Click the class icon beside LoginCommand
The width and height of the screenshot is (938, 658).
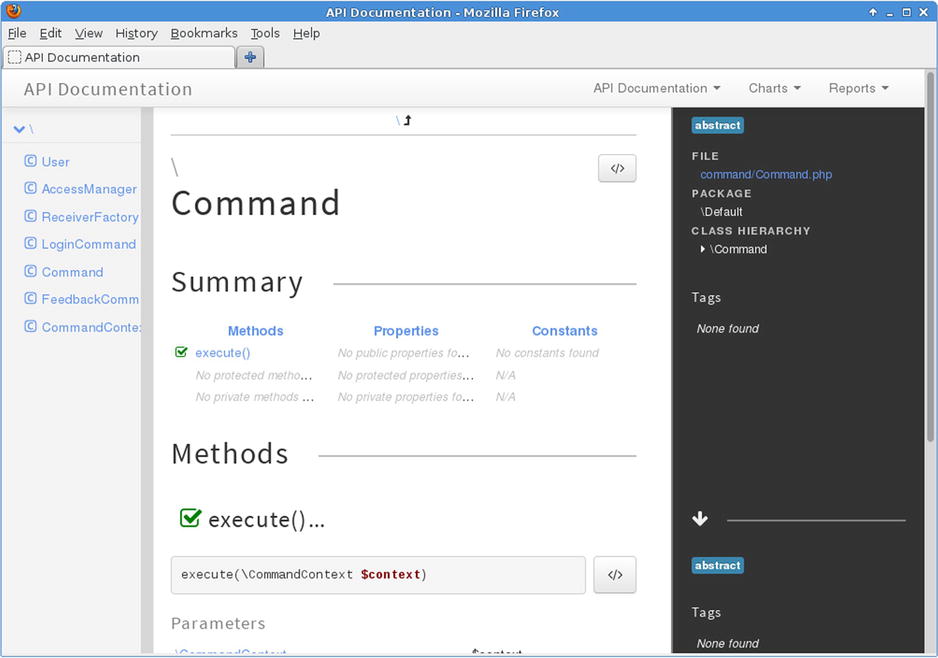31,243
